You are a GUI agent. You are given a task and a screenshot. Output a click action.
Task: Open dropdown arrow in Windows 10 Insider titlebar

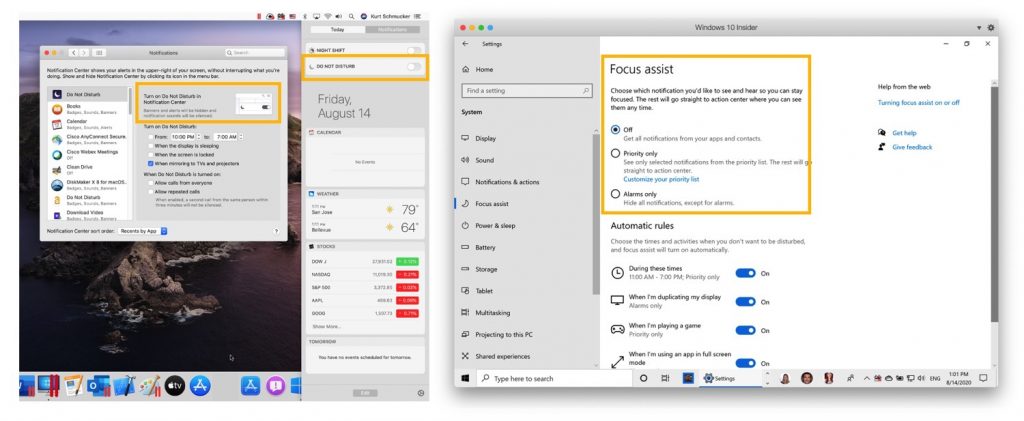tap(979, 27)
